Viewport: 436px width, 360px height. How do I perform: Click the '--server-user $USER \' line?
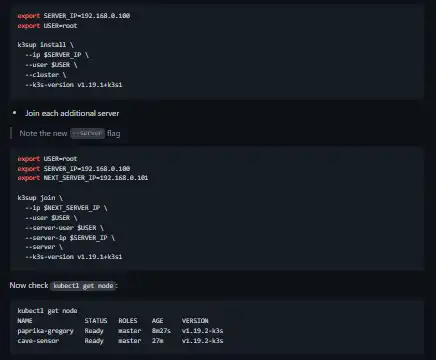point(64,228)
